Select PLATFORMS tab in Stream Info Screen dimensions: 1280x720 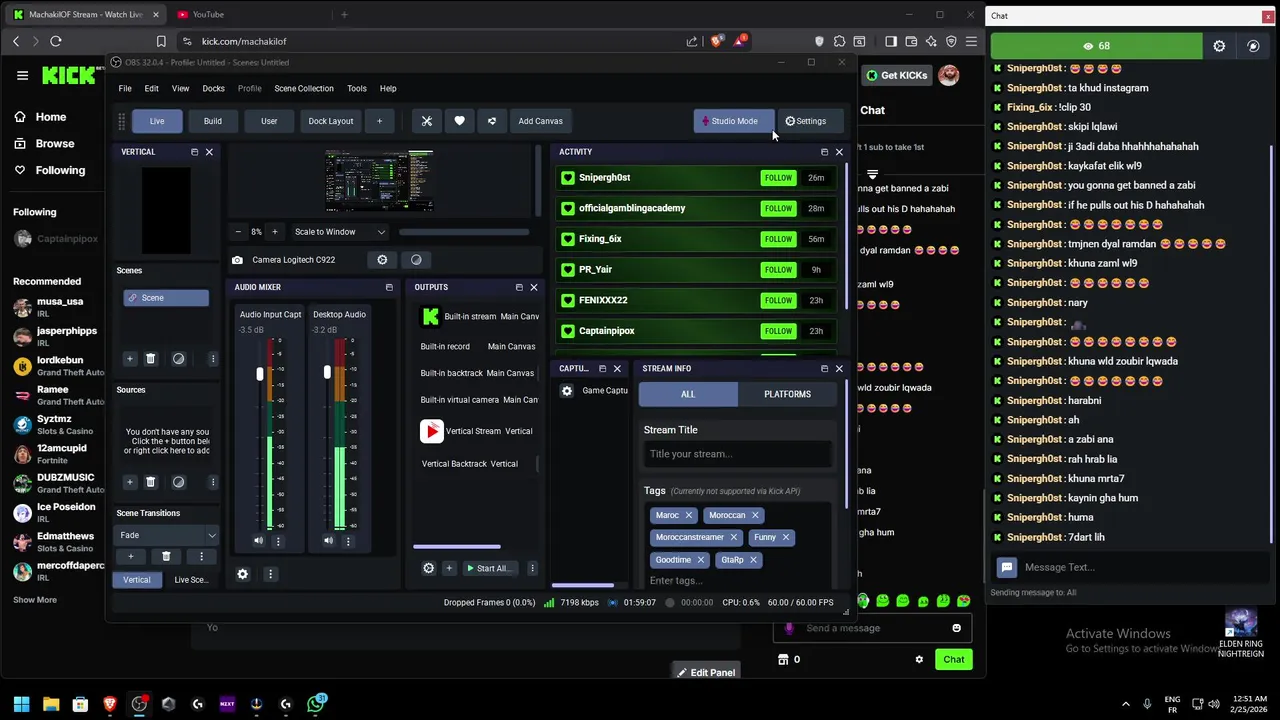787,394
